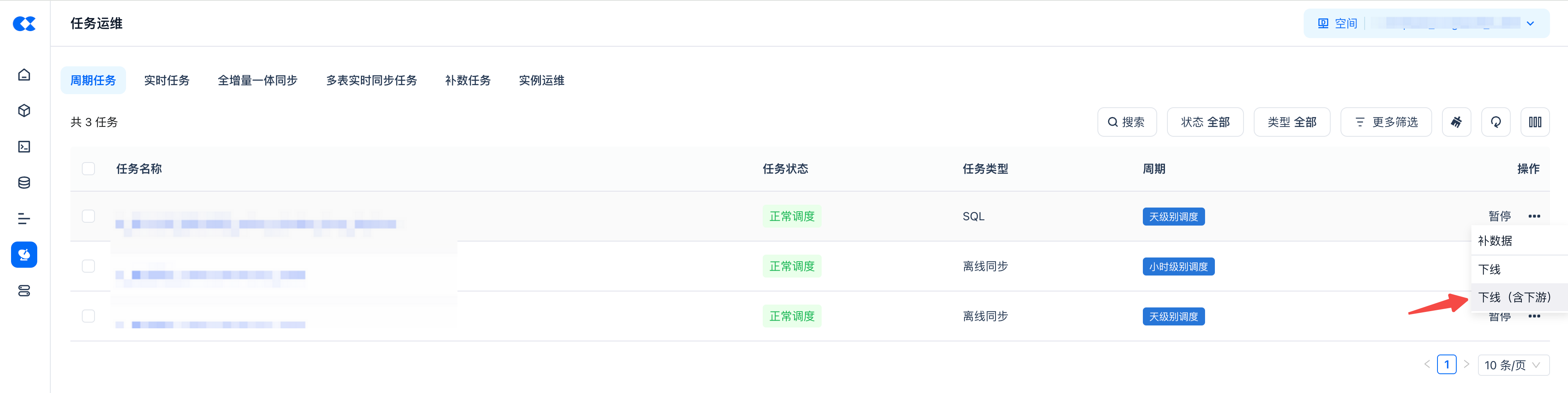Screen dimensions: 1568x393
Task: Choose 补数据 in the dropdown menu
Action: 1495,241
